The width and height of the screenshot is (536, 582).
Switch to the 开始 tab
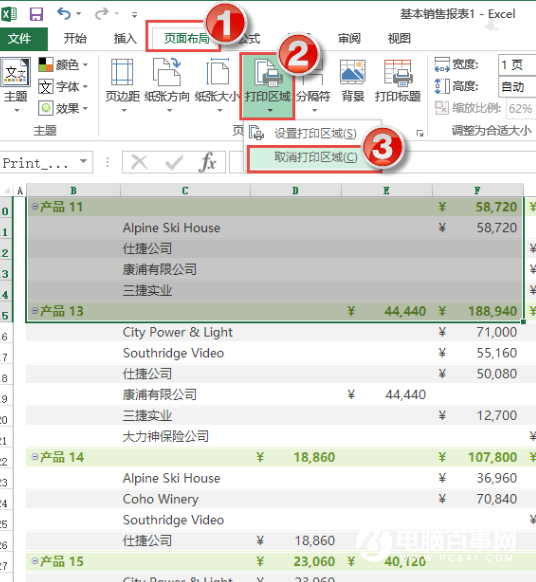pyautogui.click(x=75, y=38)
